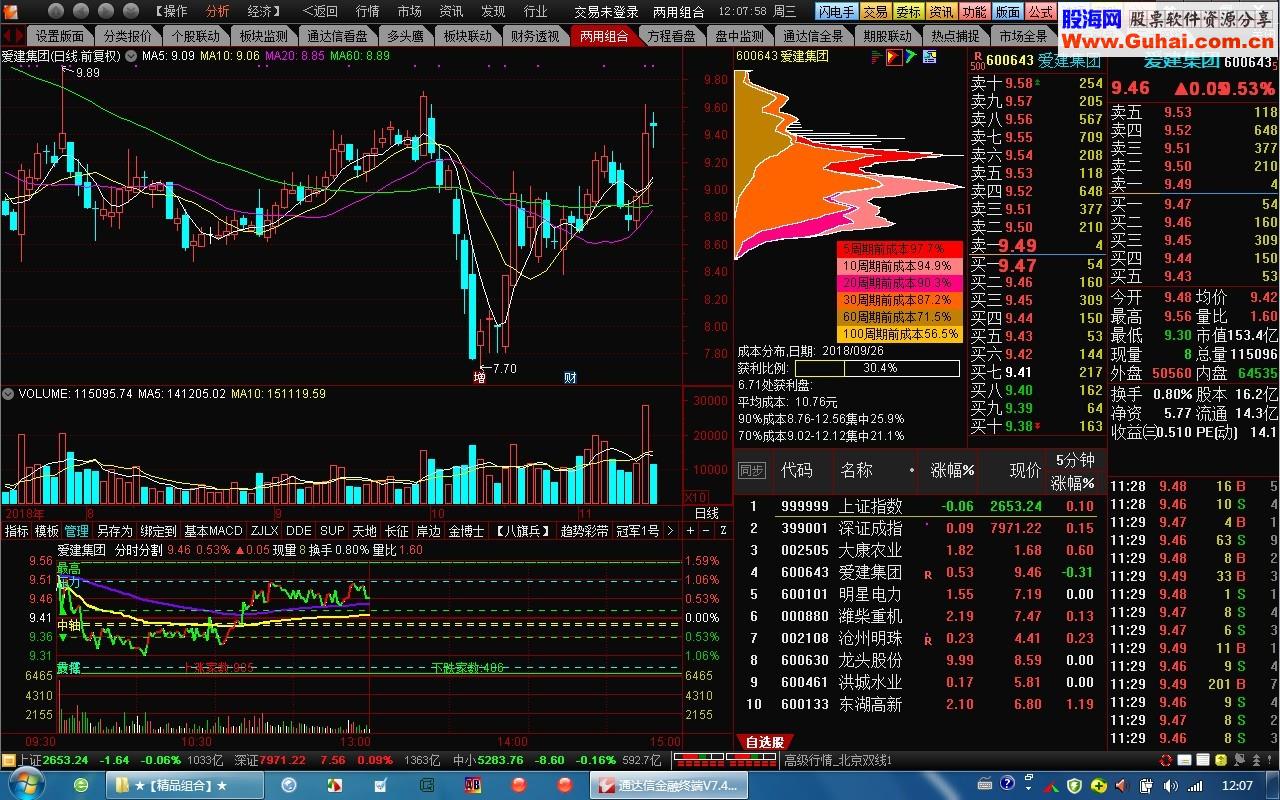
Task: Sort watchlist by 现价 column header
Action: [x=1025, y=471]
